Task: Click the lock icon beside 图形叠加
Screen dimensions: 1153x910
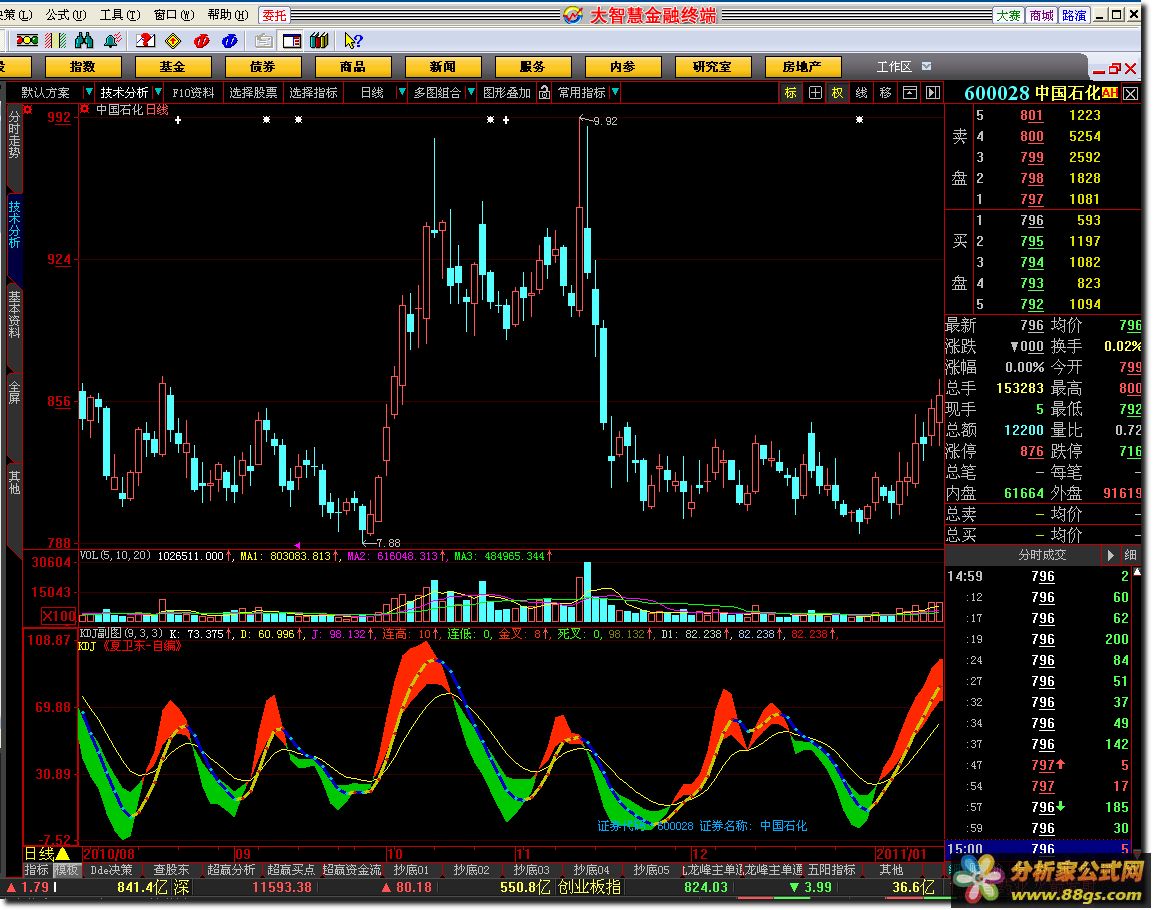Action: click(544, 93)
